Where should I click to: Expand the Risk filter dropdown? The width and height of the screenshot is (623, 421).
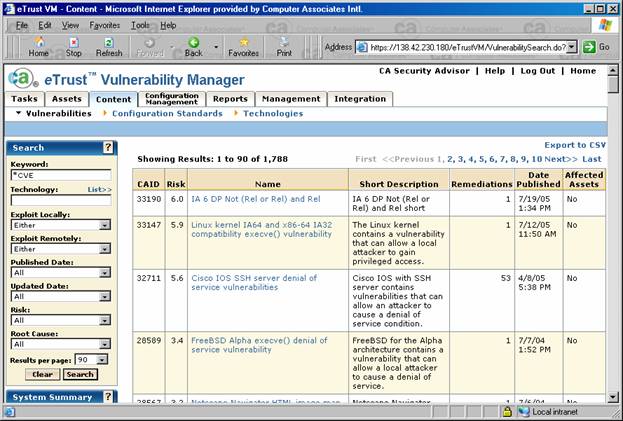coord(104,320)
